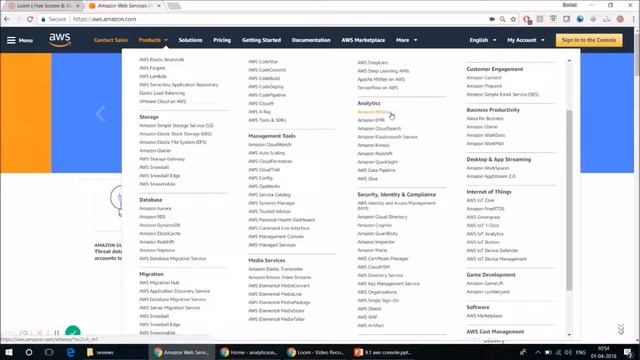Click Sign In to the Console button
The image size is (640, 360).
click(x=589, y=40)
